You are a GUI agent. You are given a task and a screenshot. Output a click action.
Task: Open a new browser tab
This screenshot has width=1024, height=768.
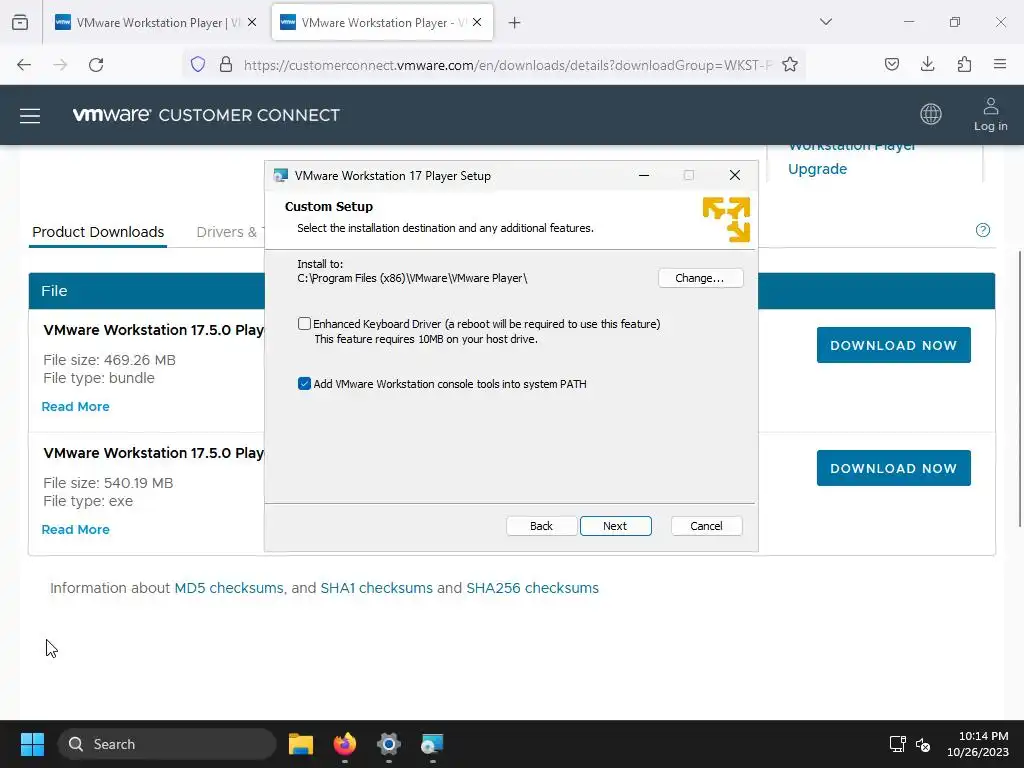pyautogui.click(x=515, y=23)
